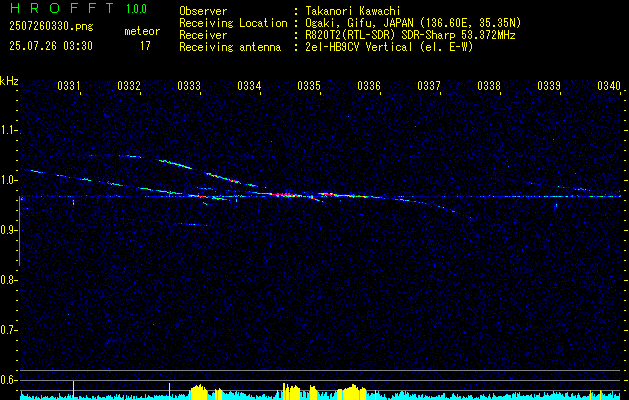Click the 0332 time axis marker
The height and width of the screenshot is (400, 629).
(x=129, y=86)
